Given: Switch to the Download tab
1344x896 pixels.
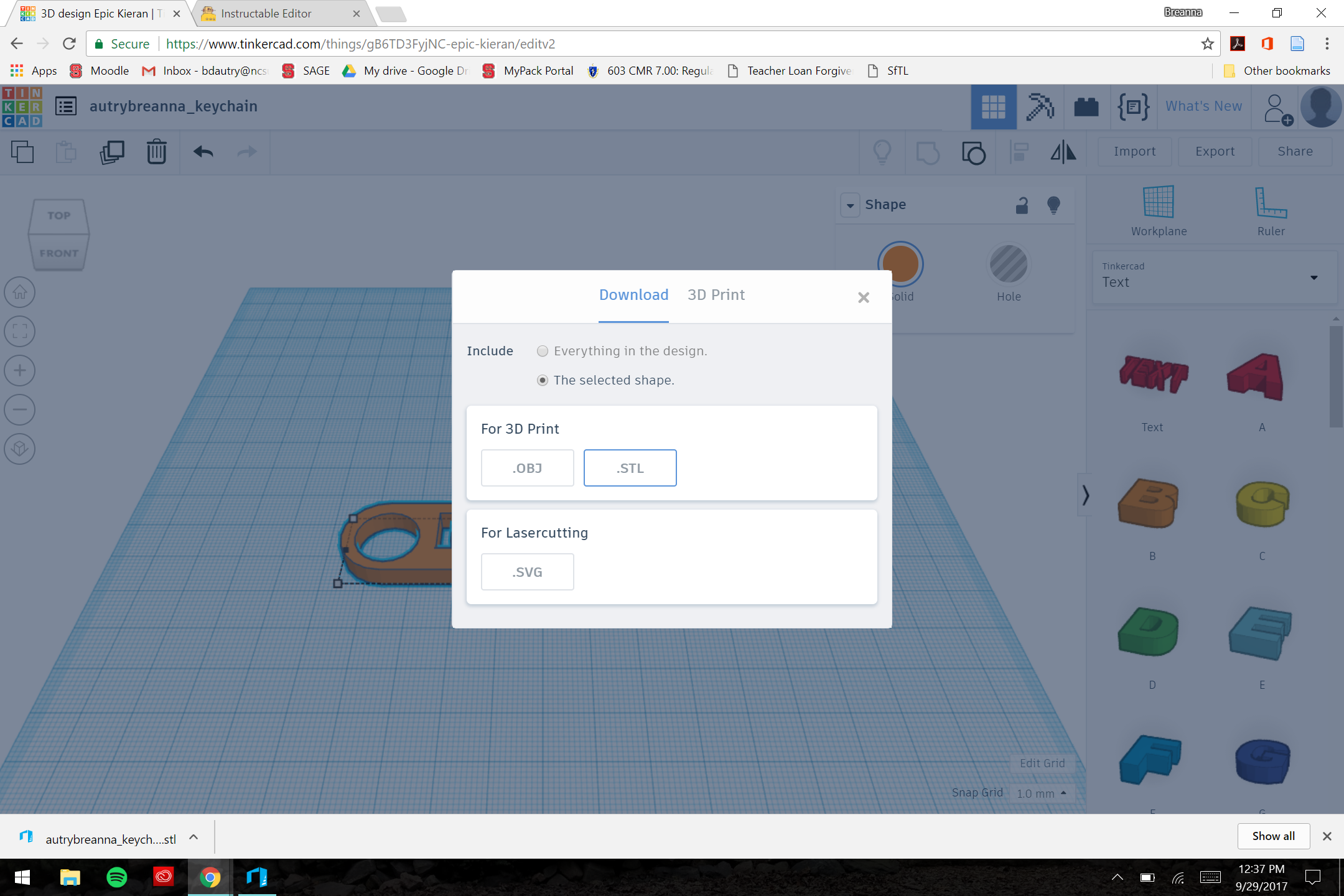Looking at the screenshot, I should [x=634, y=294].
